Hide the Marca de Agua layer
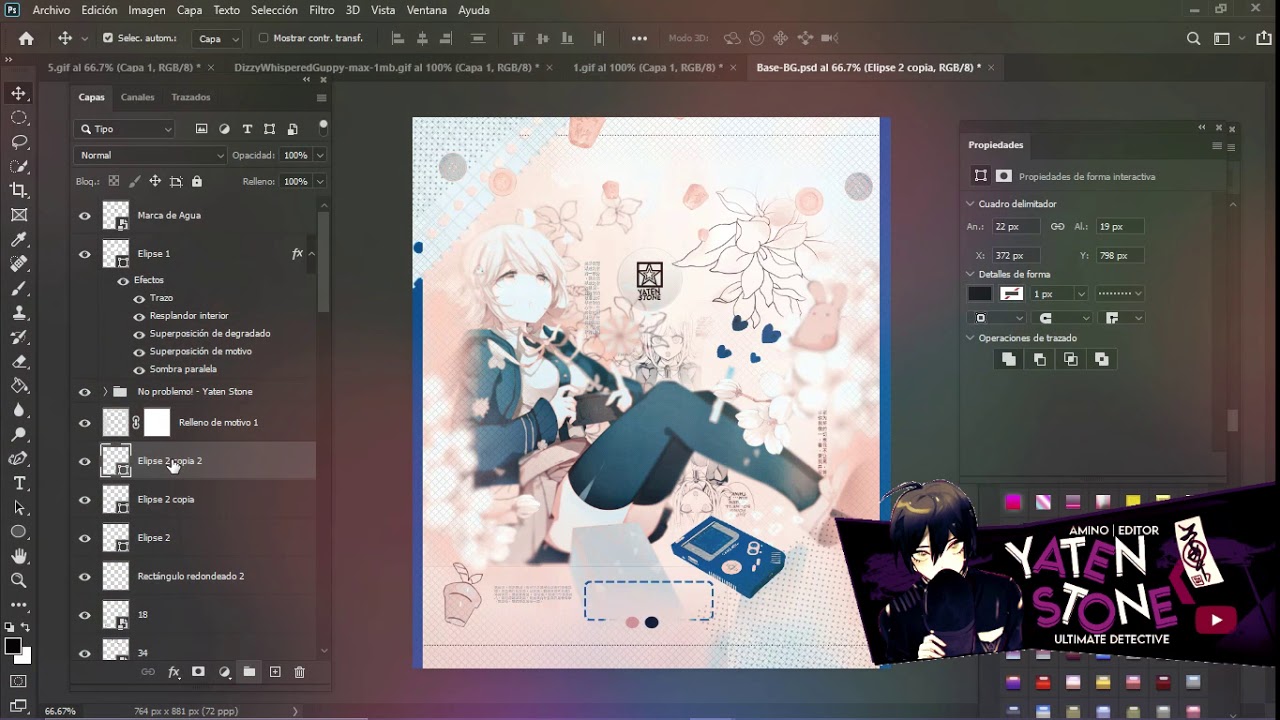This screenshot has height=720, width=1280. (x=85, y=215)
